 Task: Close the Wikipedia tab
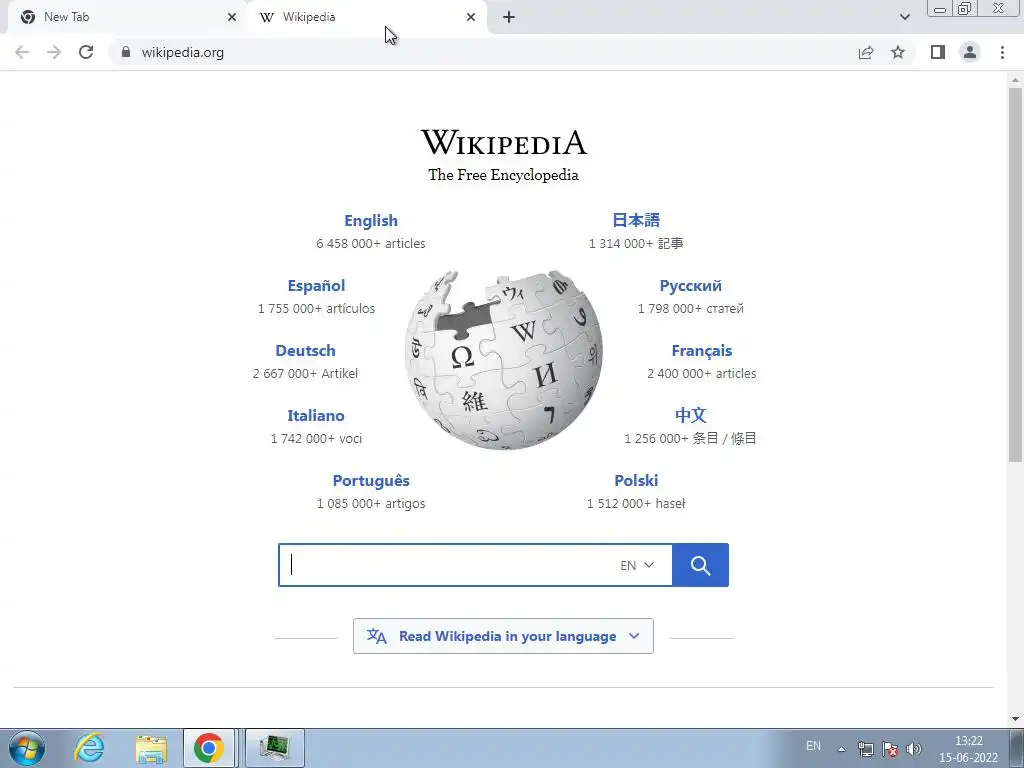coord(471,17)
